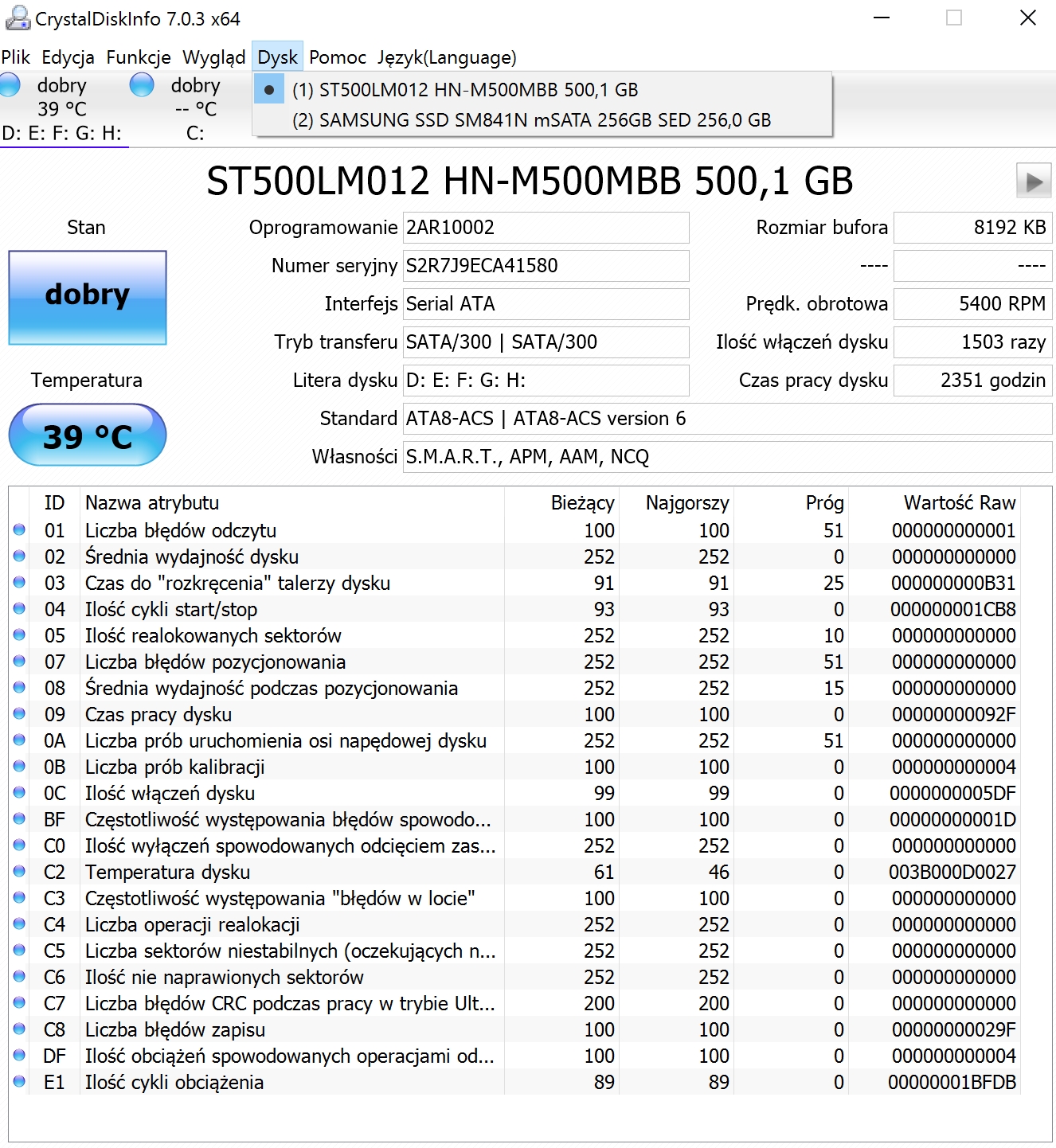Click the 1503 razy power-on count field
The image size is (1056, 1148).
(972, 342)
